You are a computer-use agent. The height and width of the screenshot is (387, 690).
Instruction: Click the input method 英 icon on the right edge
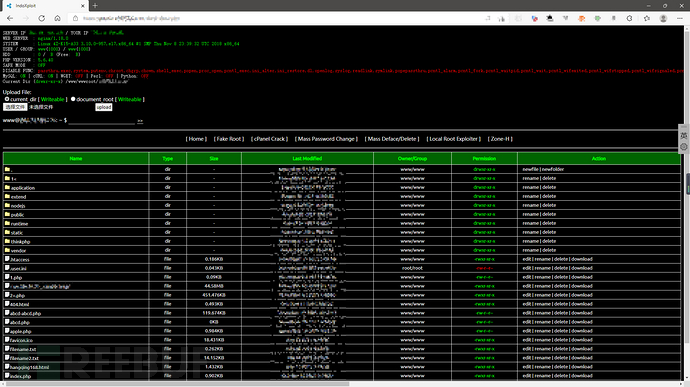point(683,136)
